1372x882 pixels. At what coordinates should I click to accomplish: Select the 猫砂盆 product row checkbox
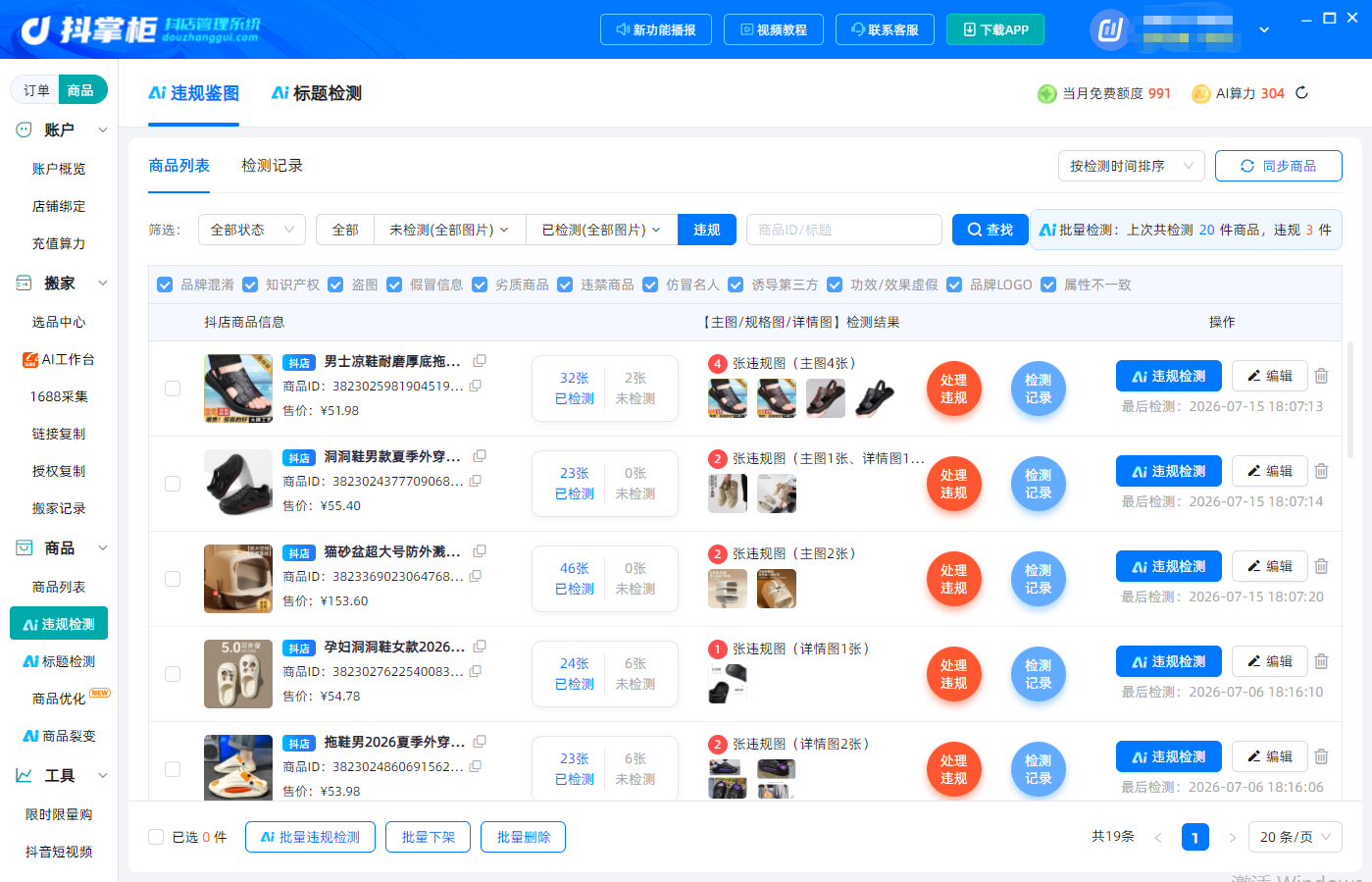[x=173, y=579]
